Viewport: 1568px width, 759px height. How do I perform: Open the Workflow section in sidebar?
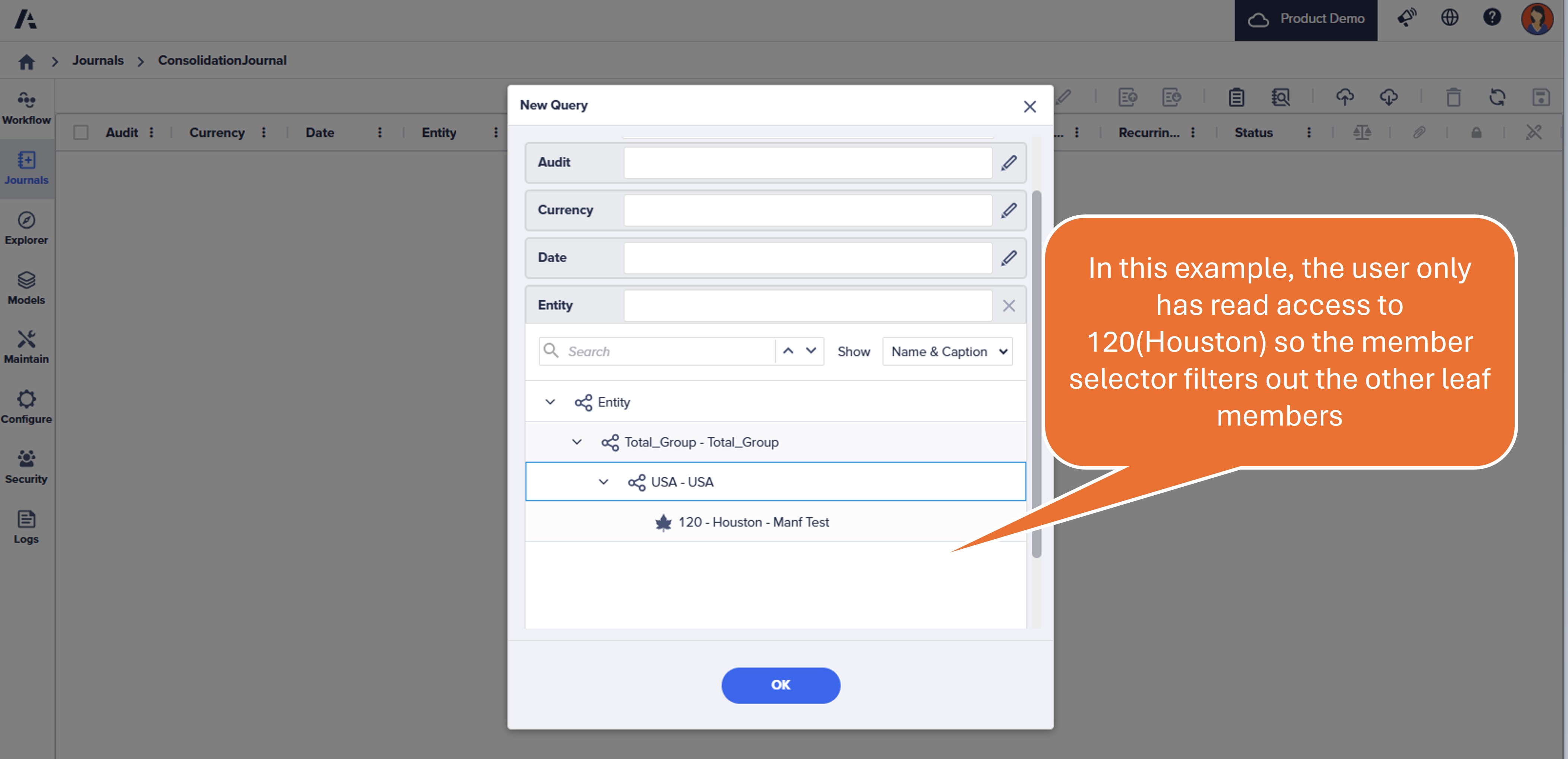26,108
